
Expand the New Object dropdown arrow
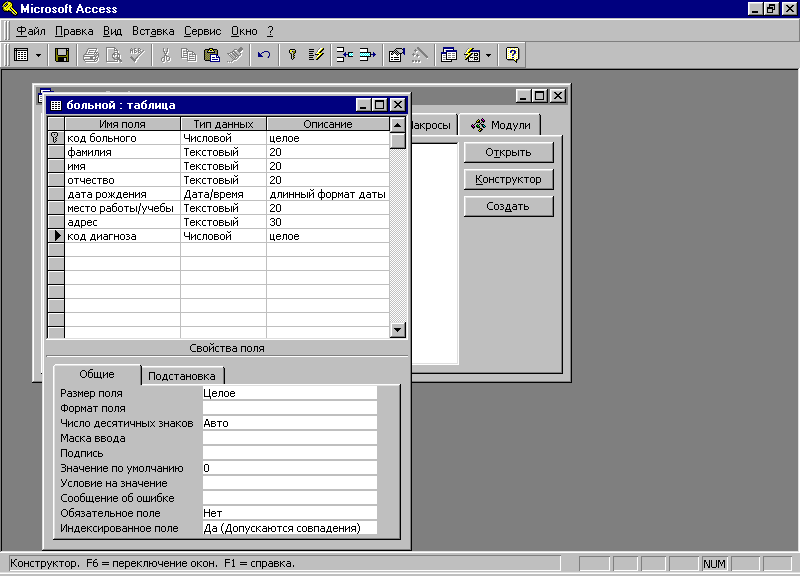(488, 55)
